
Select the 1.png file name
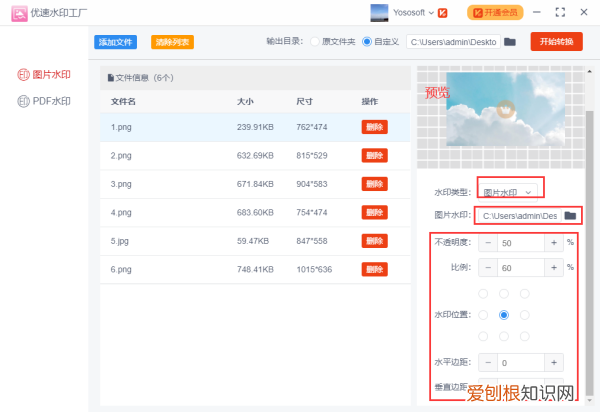point(121,127)
